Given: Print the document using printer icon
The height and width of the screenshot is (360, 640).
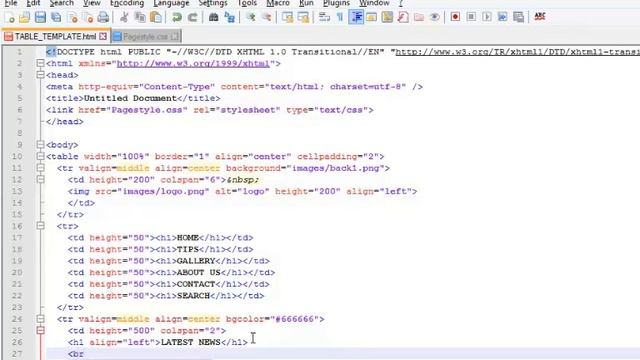Looking at the screenshot, I should (103, 17).
